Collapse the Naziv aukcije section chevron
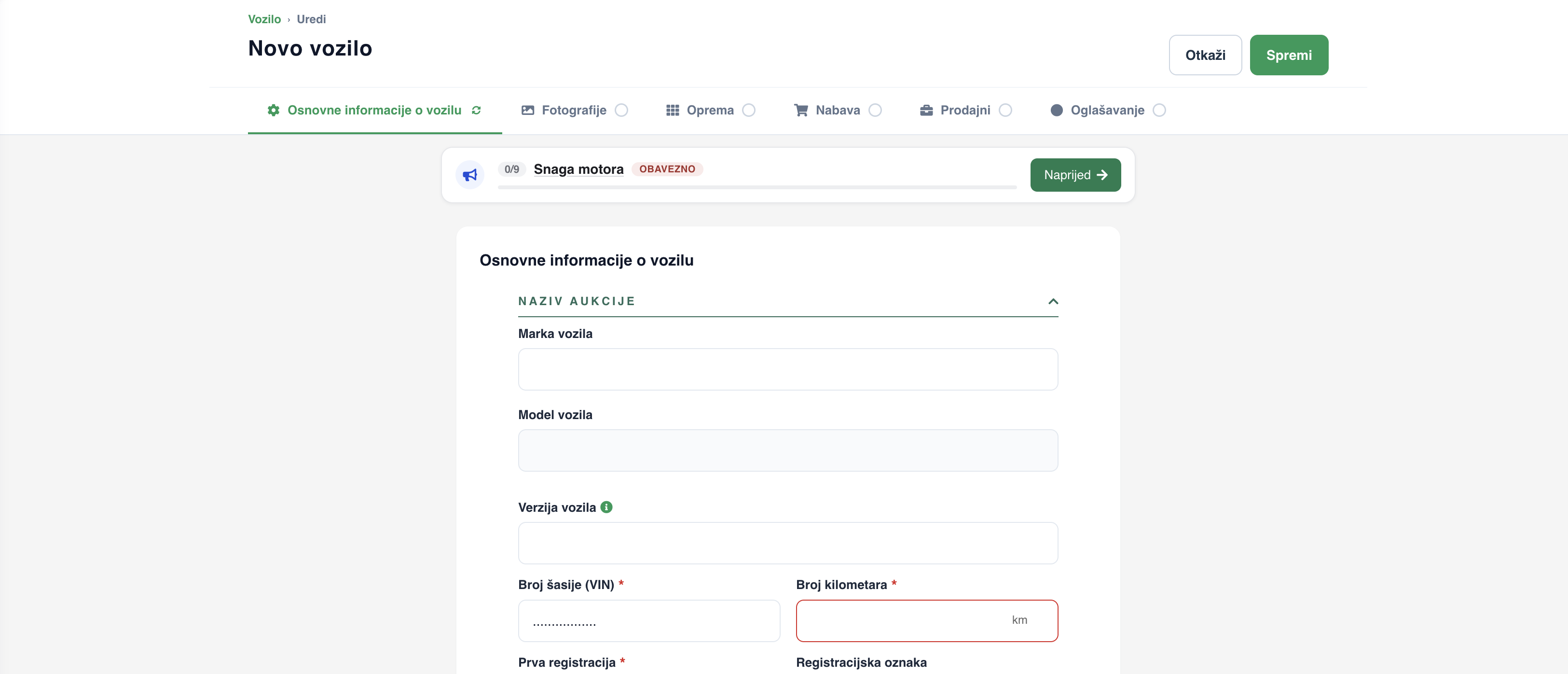1568x674 pixels. tap(1053, 301)
